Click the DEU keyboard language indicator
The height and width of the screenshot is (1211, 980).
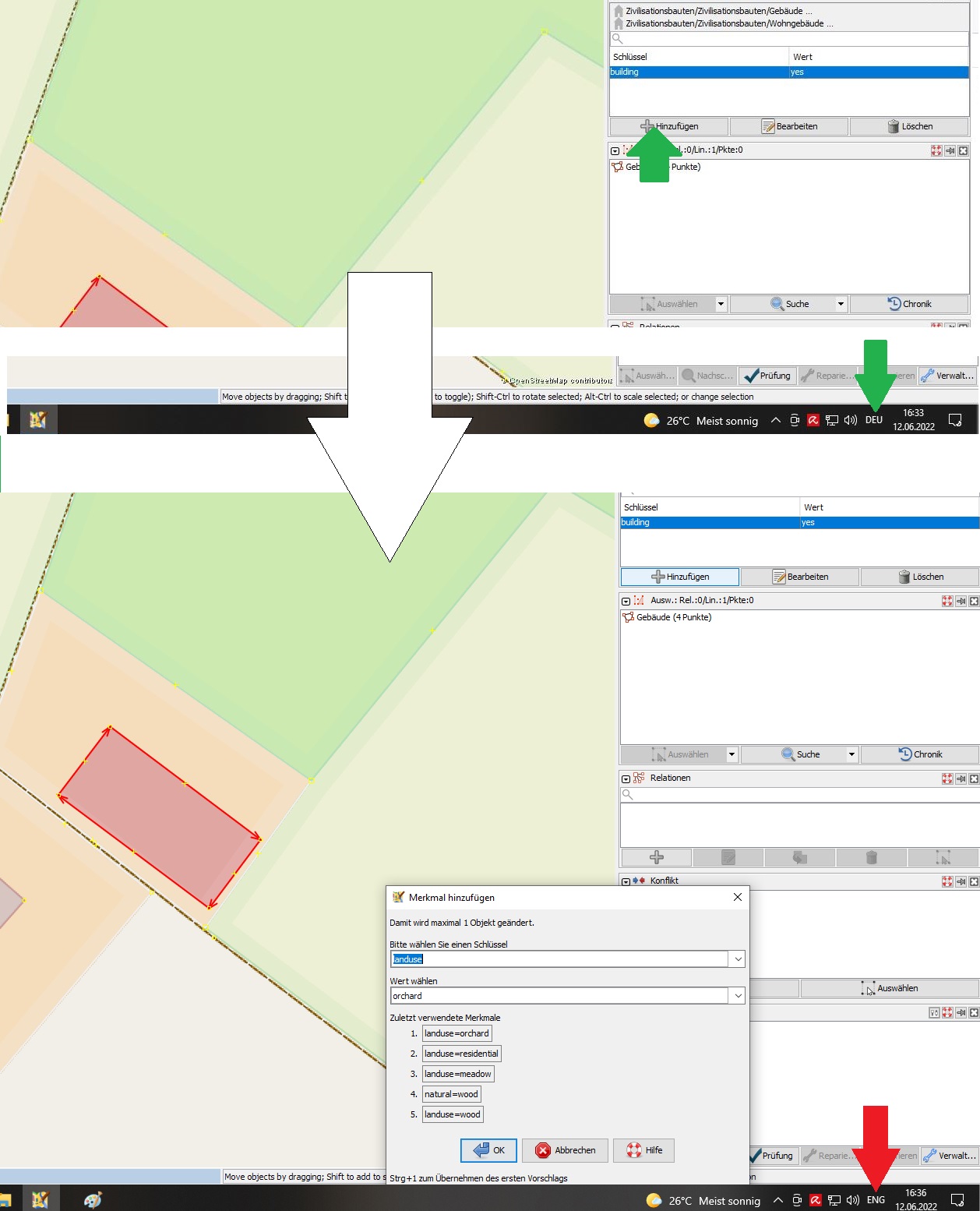pos(873,420)
